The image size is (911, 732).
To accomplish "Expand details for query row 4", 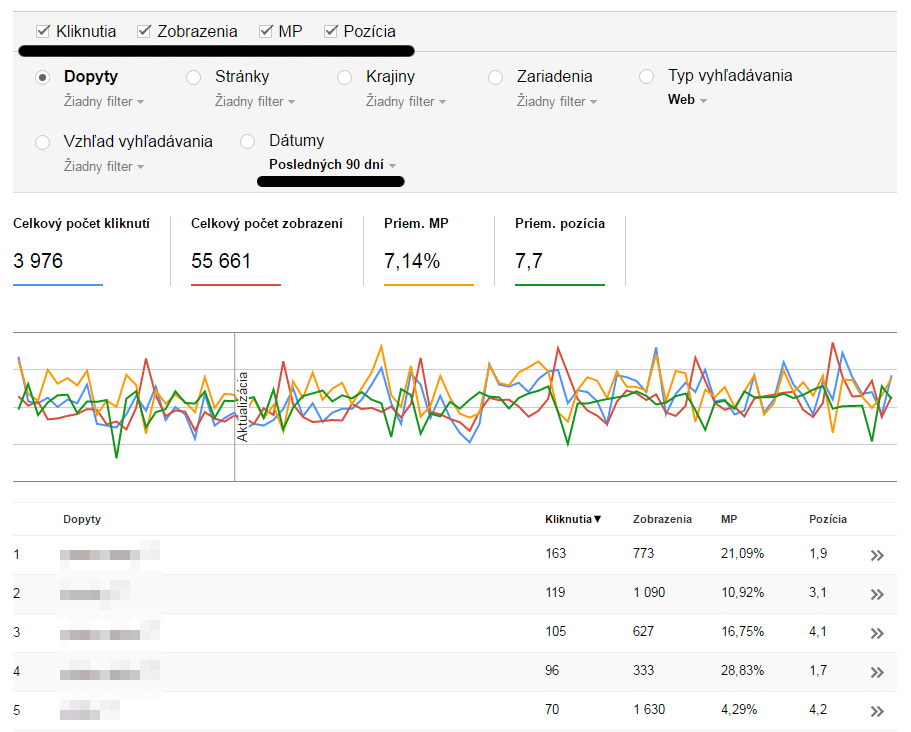I will coord(877,672).
